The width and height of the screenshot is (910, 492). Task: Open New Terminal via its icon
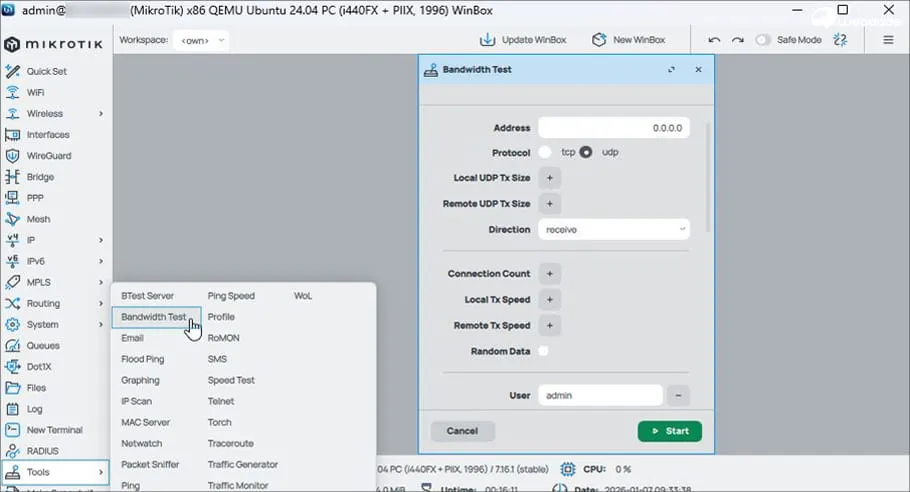[x=13, y=430]
